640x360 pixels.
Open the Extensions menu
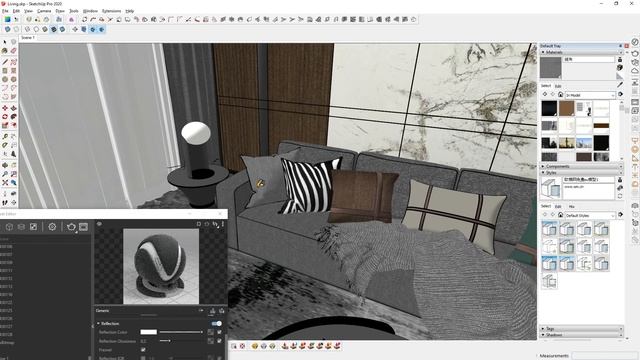click(111, 11)
